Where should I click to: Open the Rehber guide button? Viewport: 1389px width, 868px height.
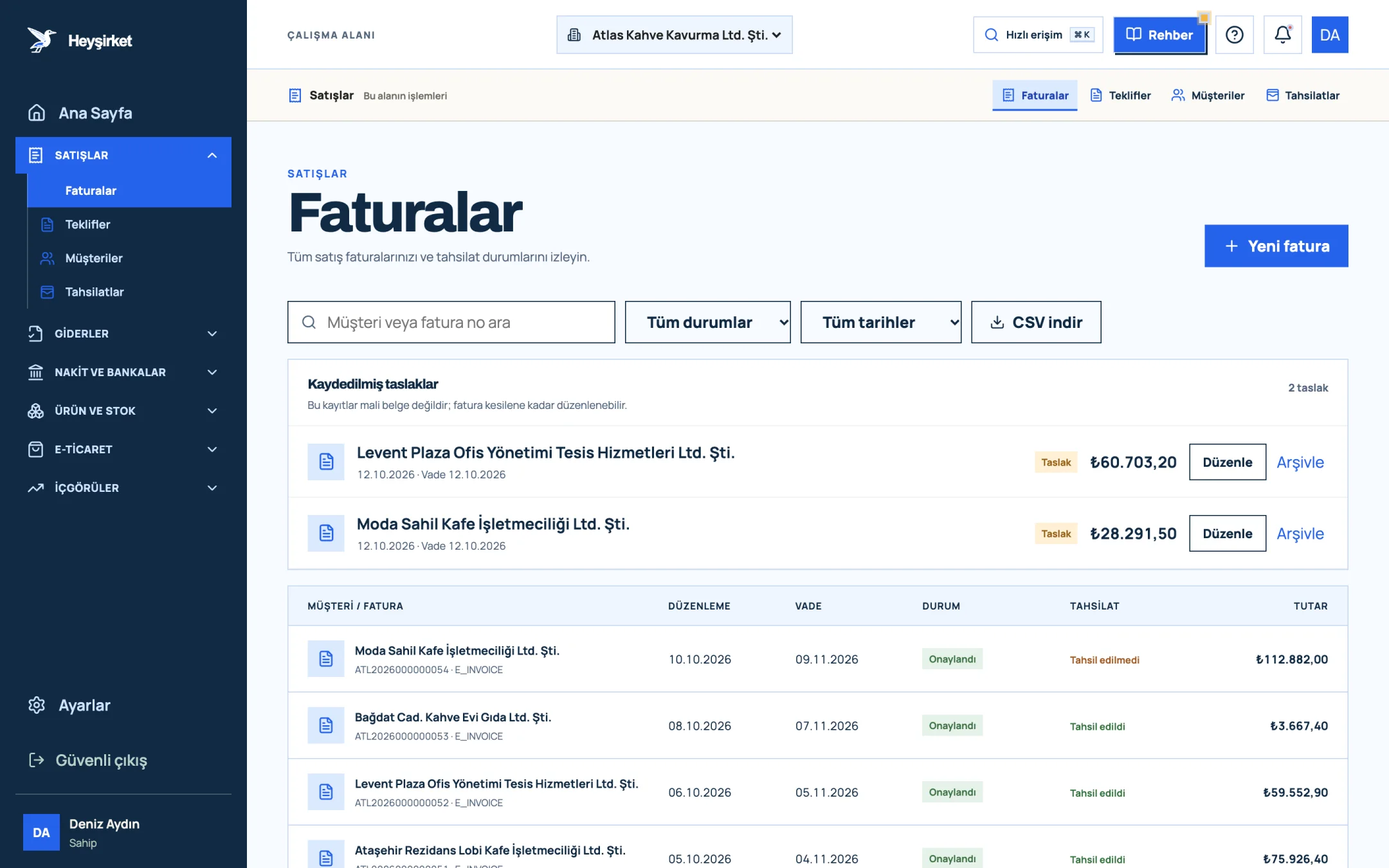click(x=1159, y=35)
